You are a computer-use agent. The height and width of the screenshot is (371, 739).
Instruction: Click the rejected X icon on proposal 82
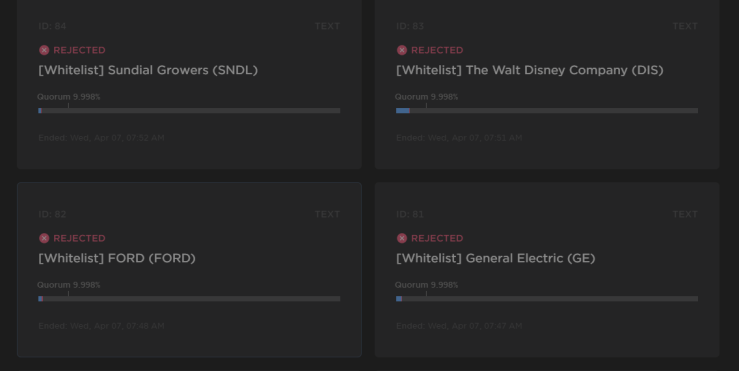(x=44, y=238)
